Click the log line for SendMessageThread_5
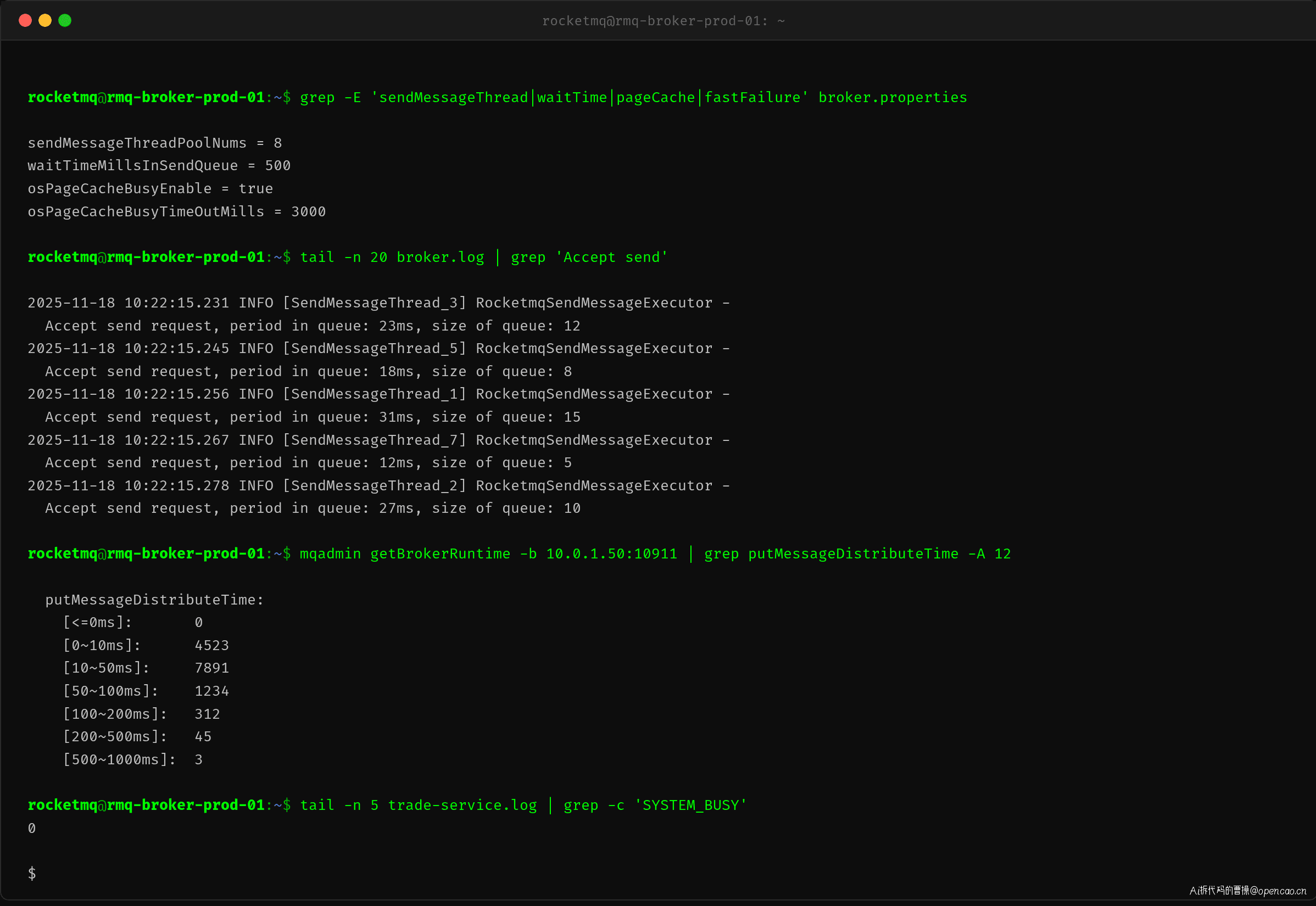 point(378,349)
